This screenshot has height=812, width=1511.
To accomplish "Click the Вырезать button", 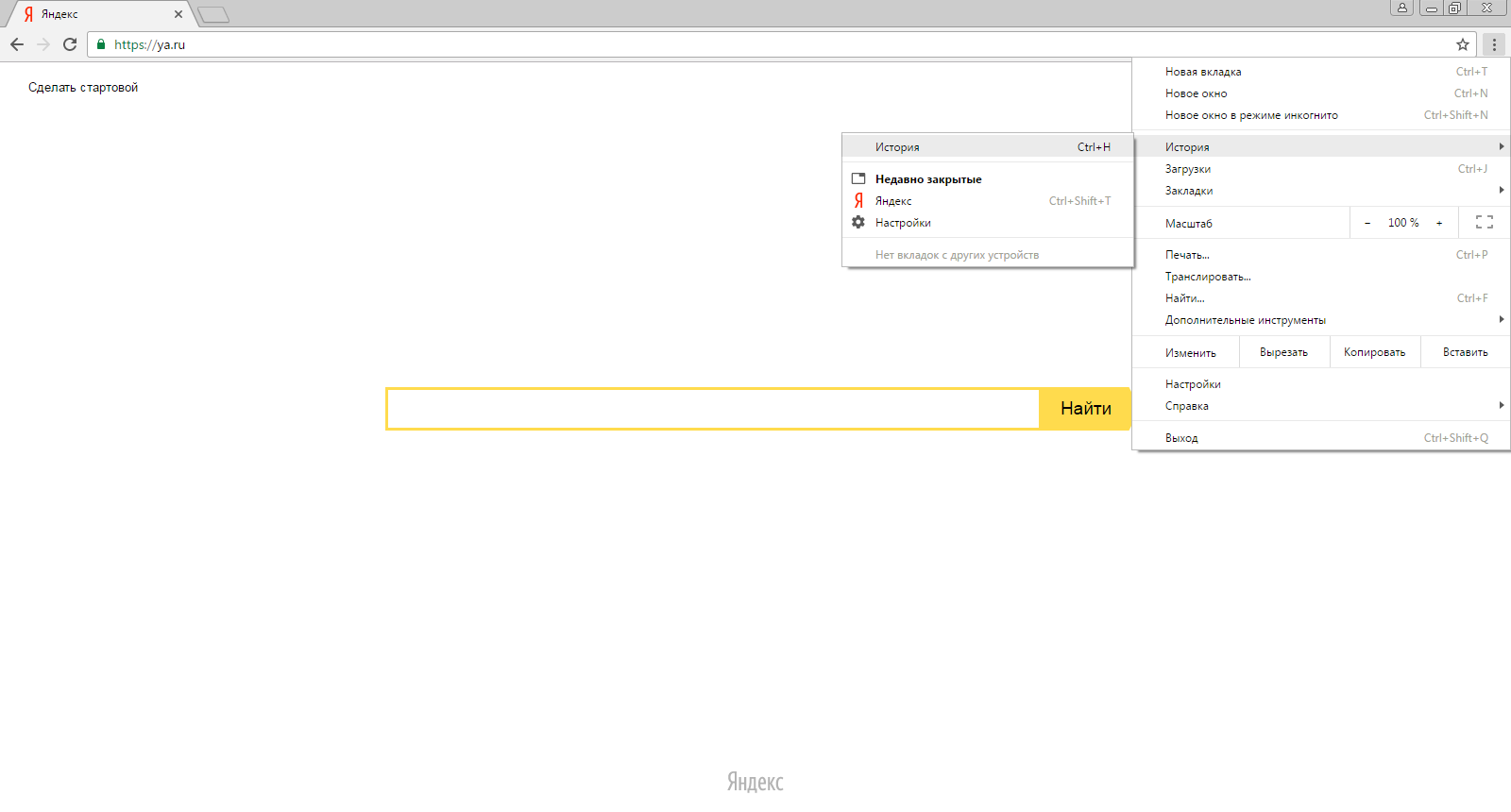I will 1284,352.
